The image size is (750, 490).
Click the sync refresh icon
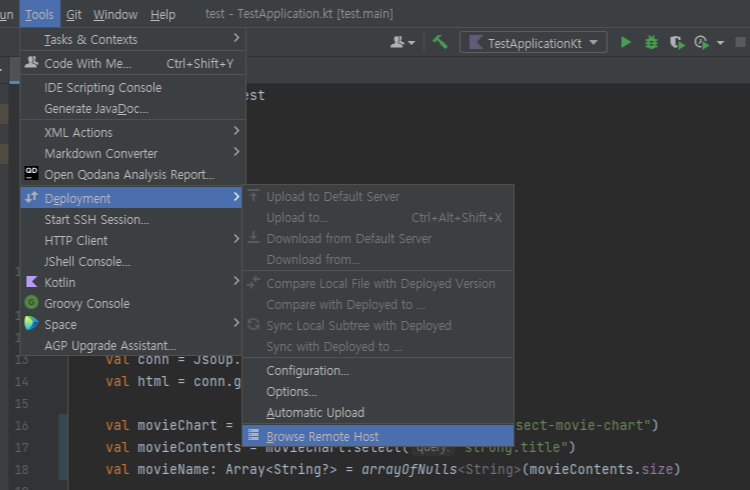click(x=254, y=324)
